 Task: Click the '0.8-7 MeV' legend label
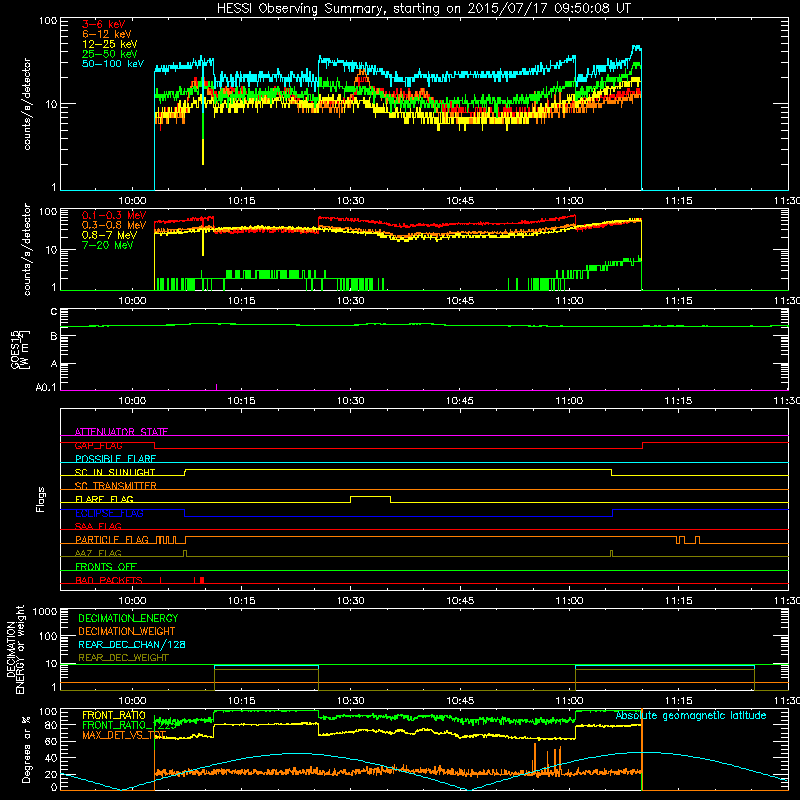(x=109, y=235)
